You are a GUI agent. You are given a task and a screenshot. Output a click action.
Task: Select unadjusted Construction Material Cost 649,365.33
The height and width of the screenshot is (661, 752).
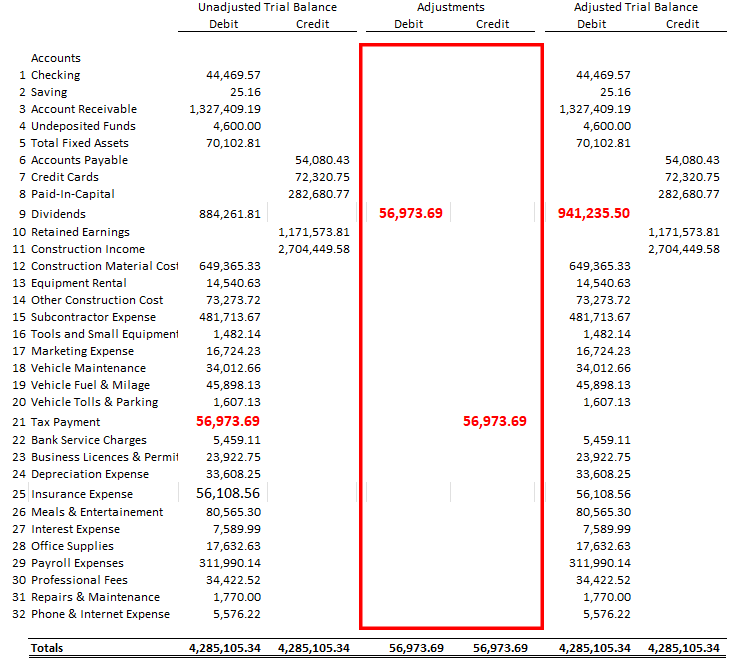point(230,266)
